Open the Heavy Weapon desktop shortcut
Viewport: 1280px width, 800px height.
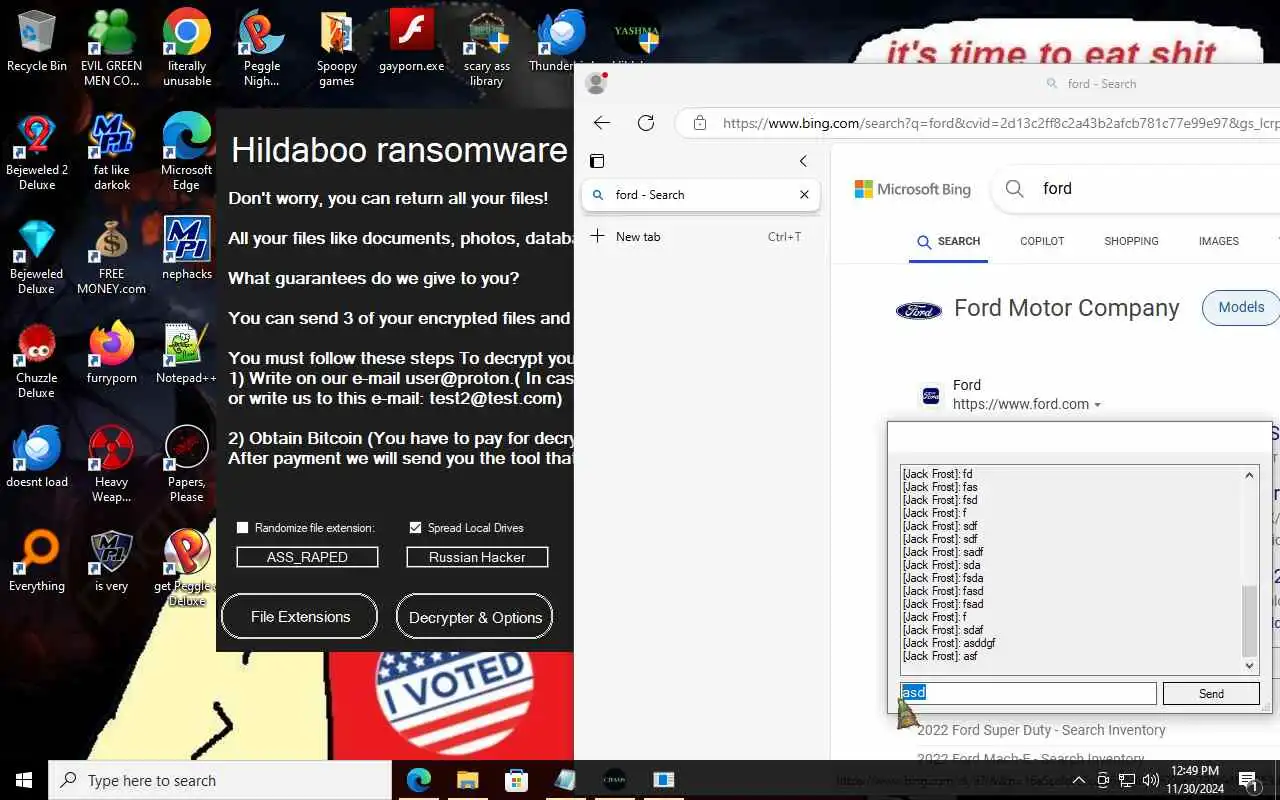coord(112,464)
